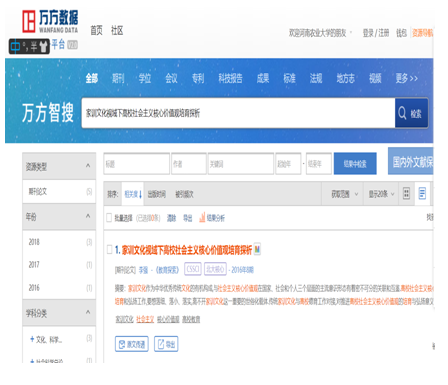
Task: Select the 全部 search tab
Action: (92, 78)
